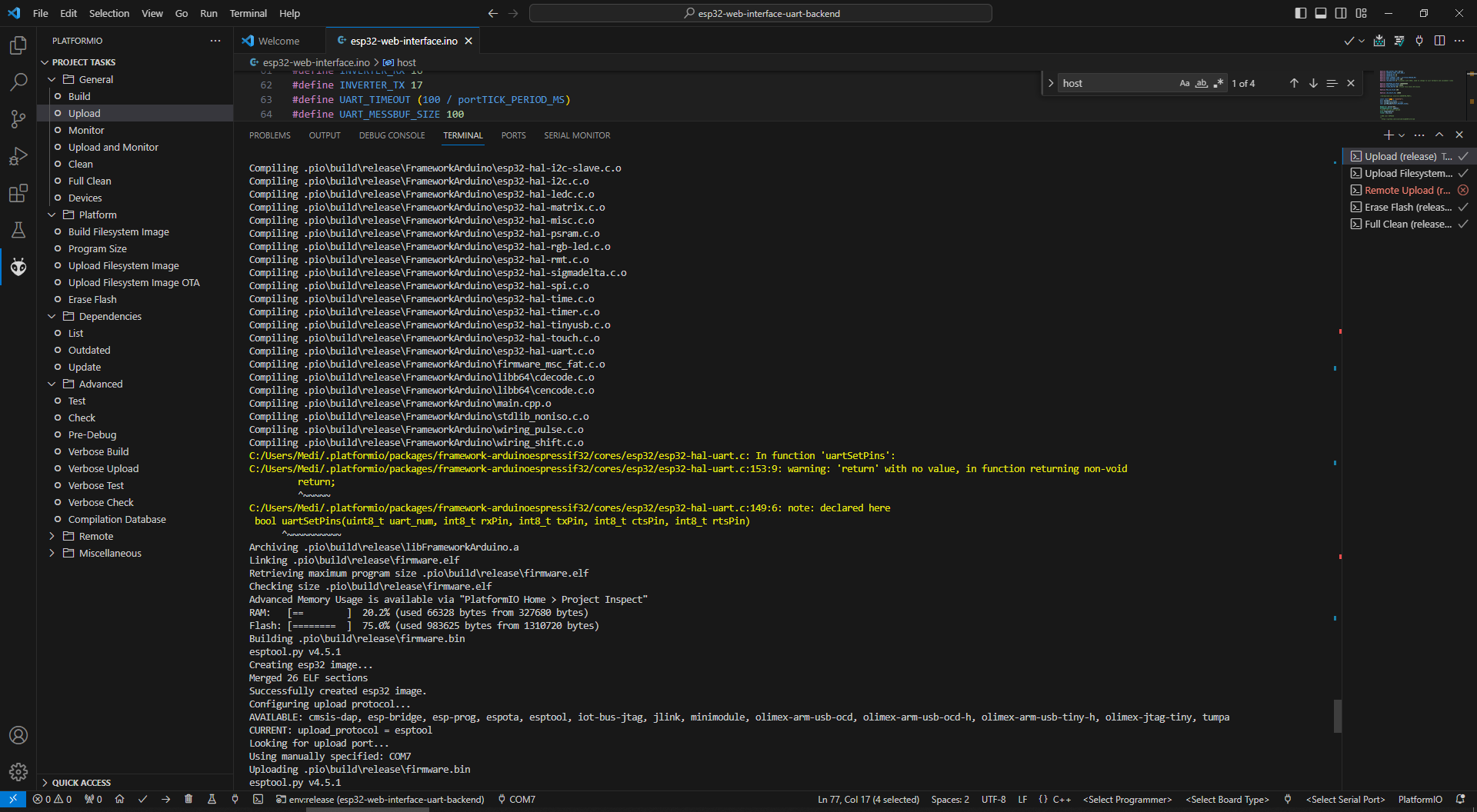Click PlatformIO Home icon in status bar

(119, 800)
